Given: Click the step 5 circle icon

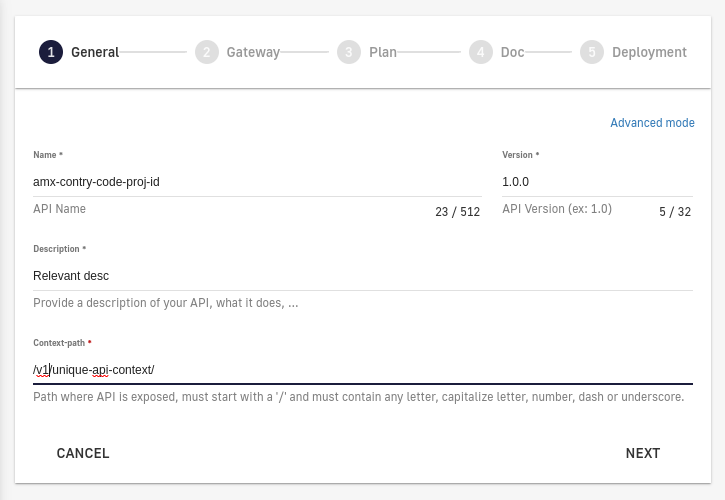Looking at the screenshot, I should 592,52.
